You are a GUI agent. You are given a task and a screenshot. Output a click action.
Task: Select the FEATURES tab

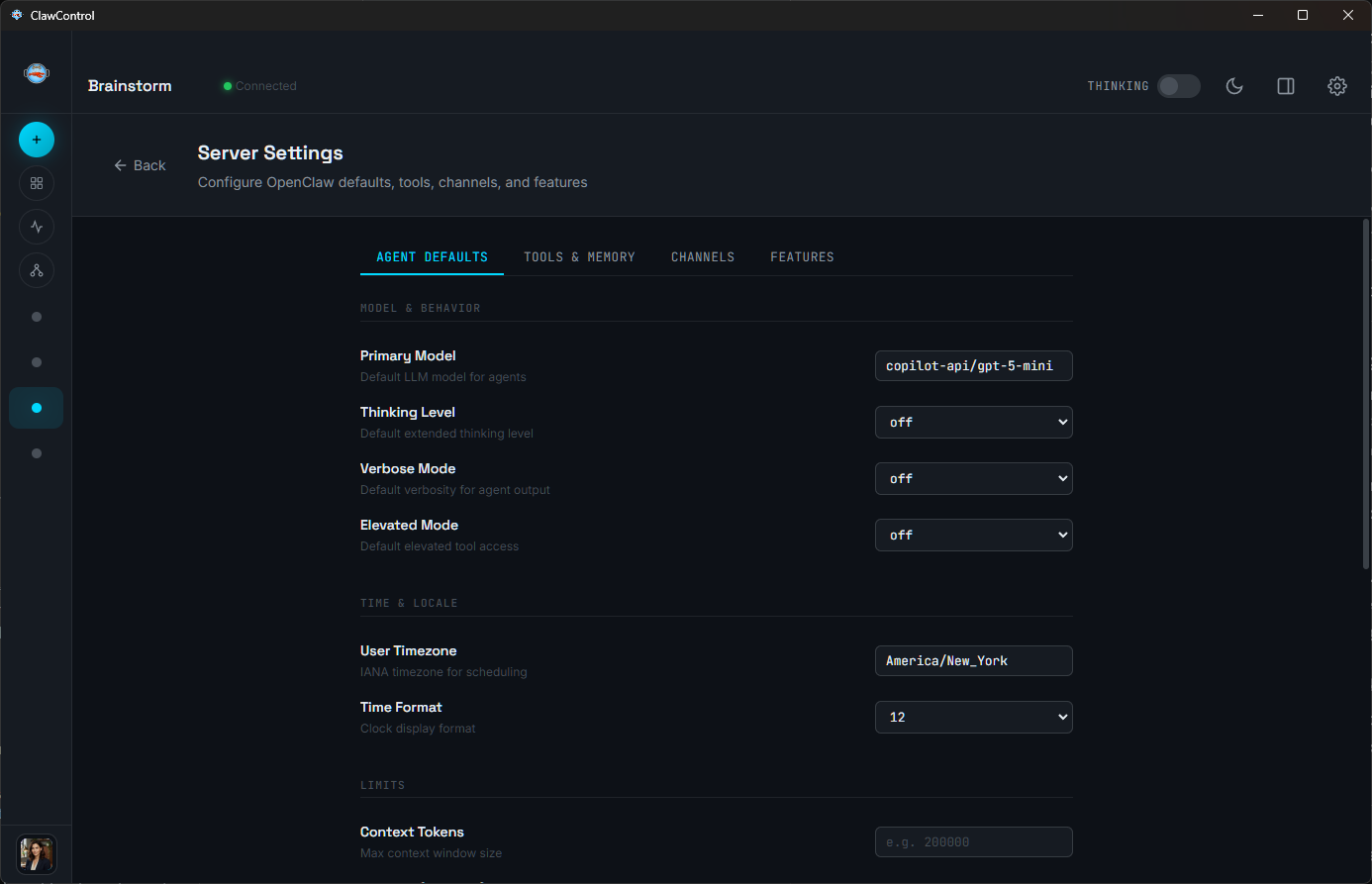click(x=802, y=256)
